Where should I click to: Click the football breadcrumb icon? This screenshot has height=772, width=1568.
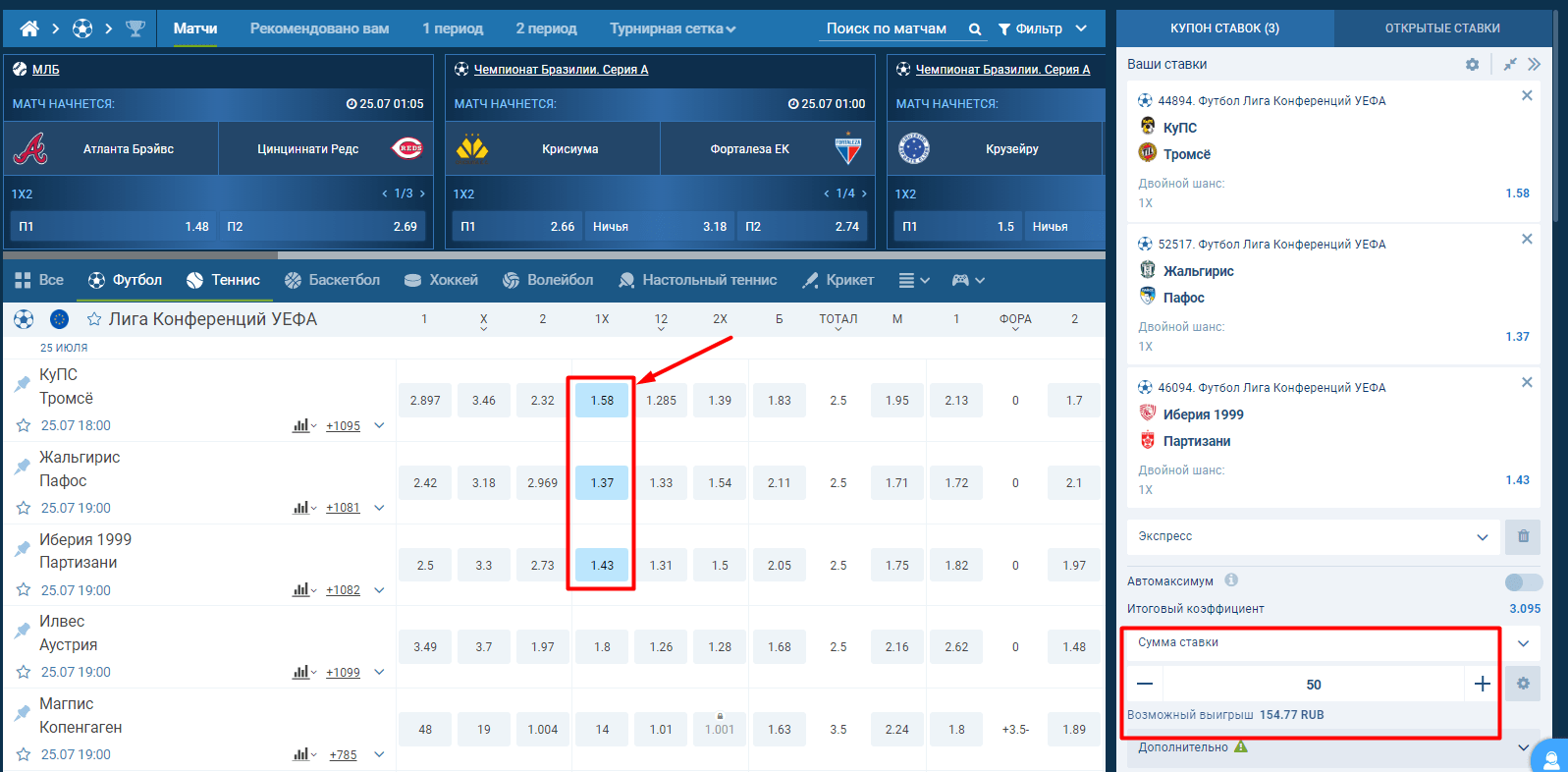tap(82, 28)
